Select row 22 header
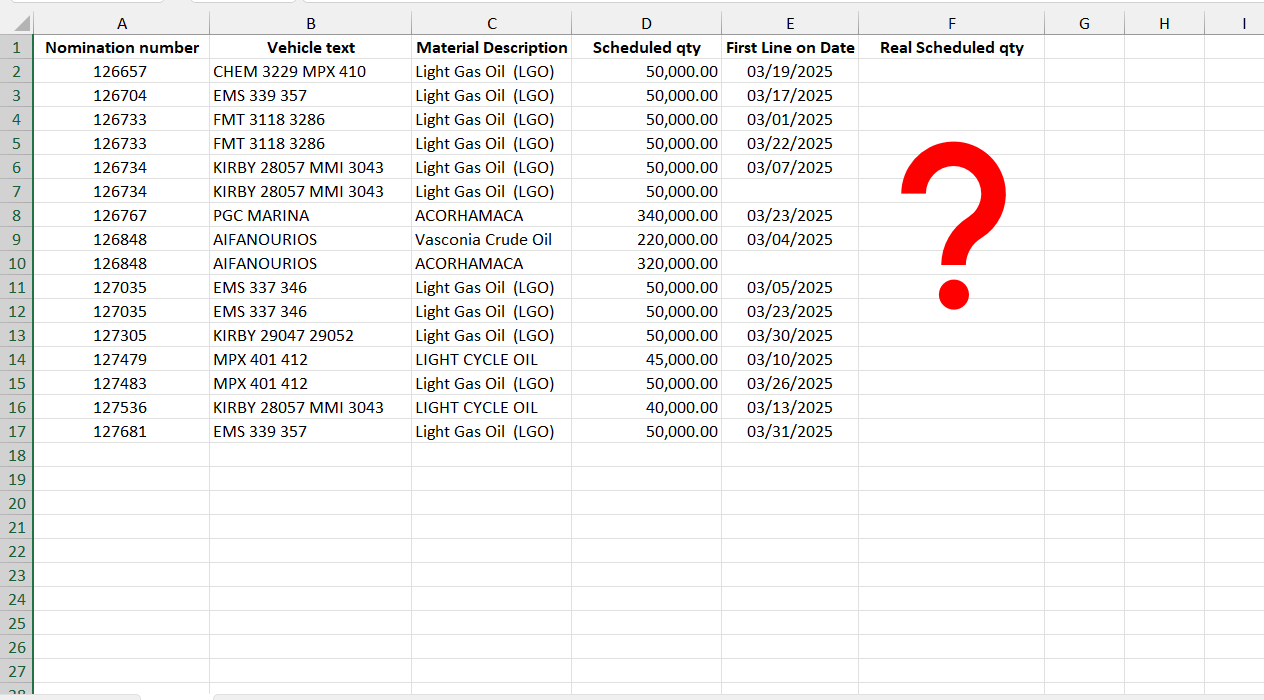 click(16, 551)
